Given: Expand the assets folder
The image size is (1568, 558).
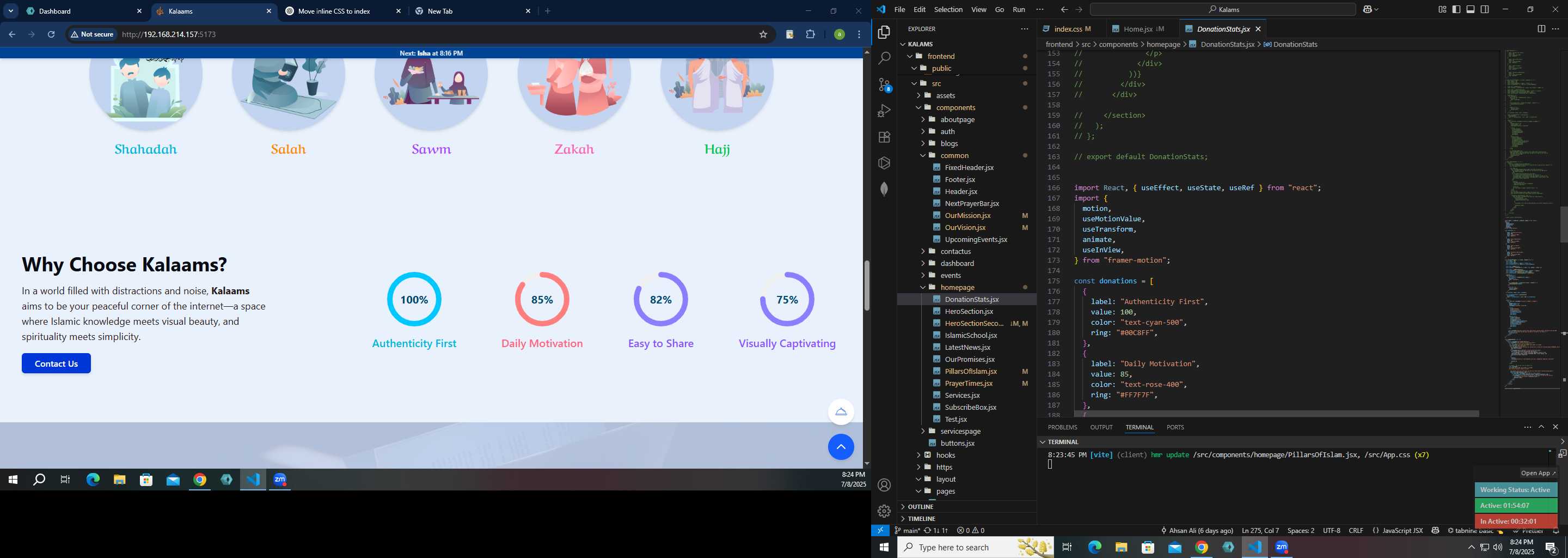Looking at the screenshot, I should [918, 95].
